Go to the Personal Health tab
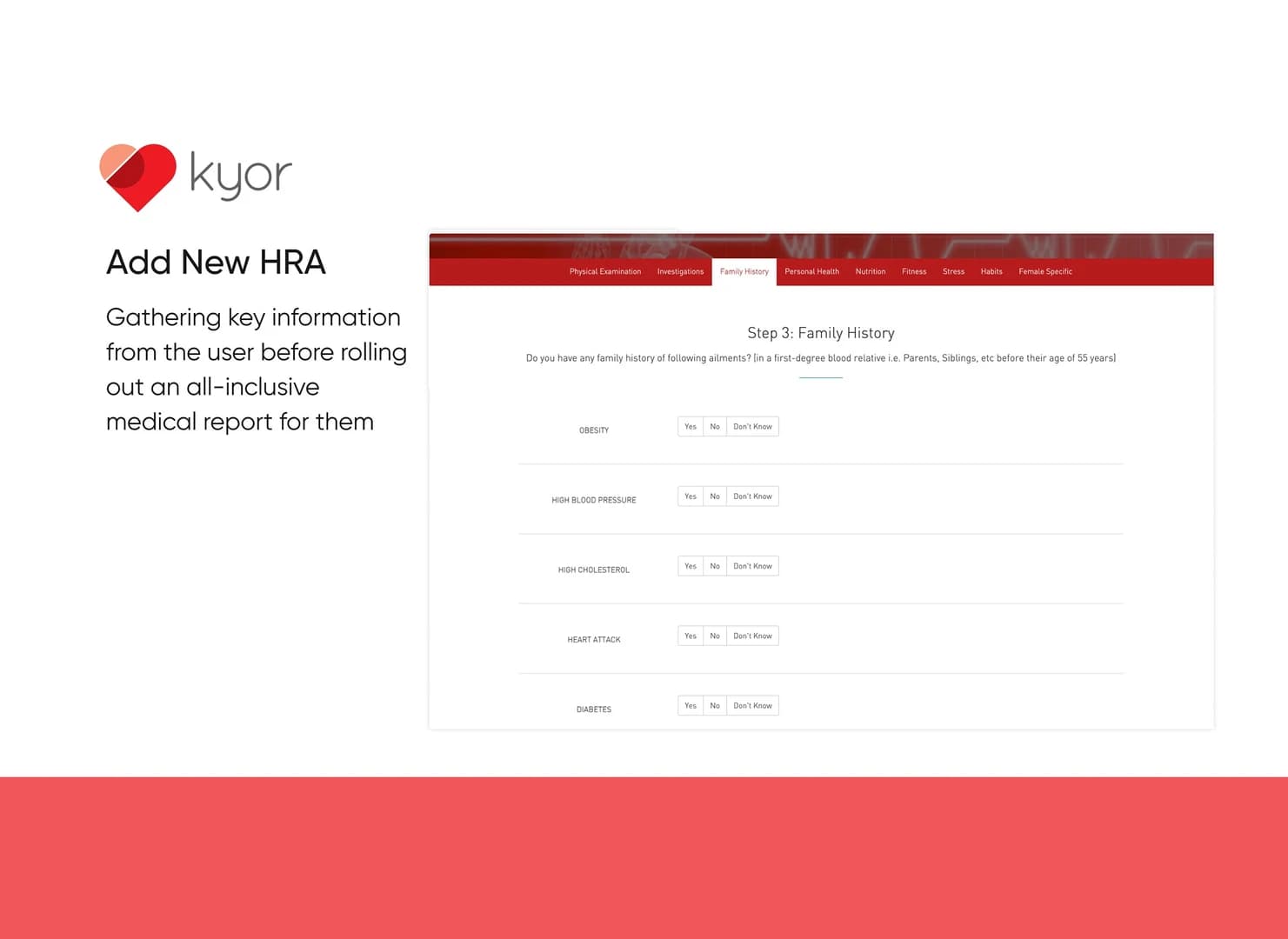 click(811, 272)
